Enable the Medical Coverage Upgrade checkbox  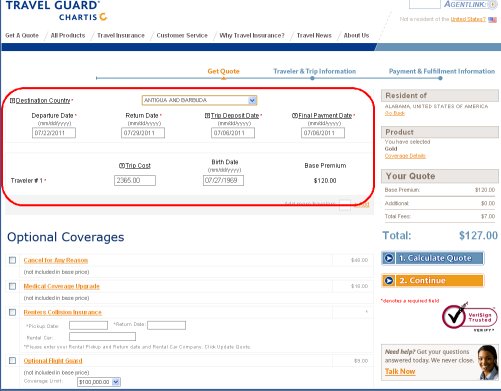point(12,286)
